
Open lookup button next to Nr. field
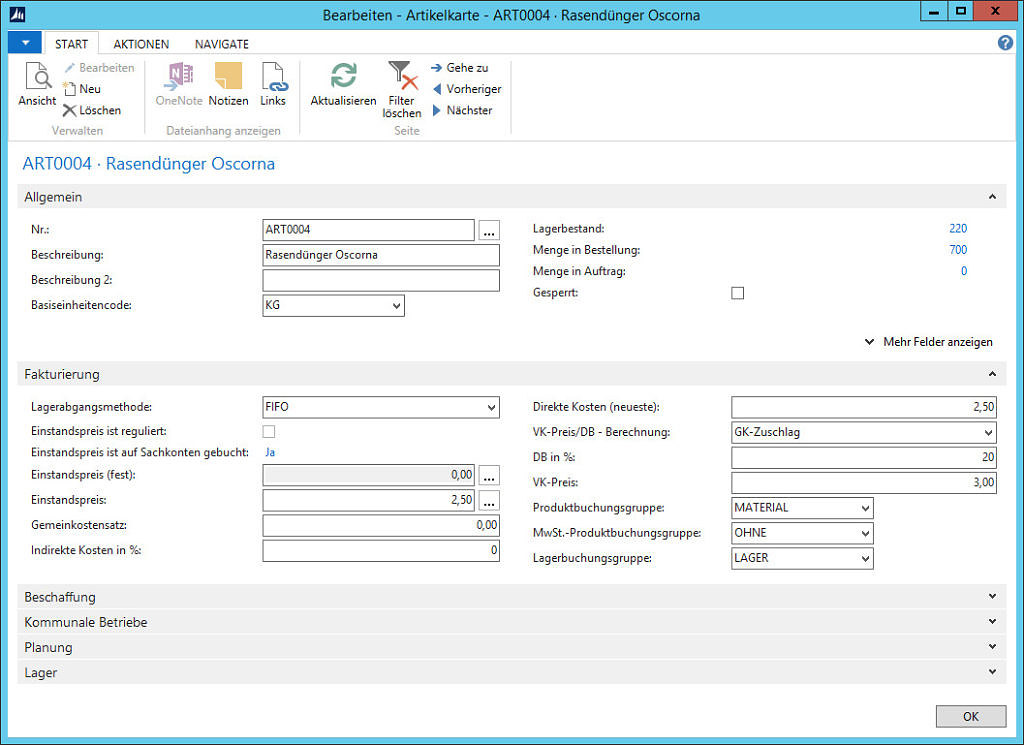[489, 230]
